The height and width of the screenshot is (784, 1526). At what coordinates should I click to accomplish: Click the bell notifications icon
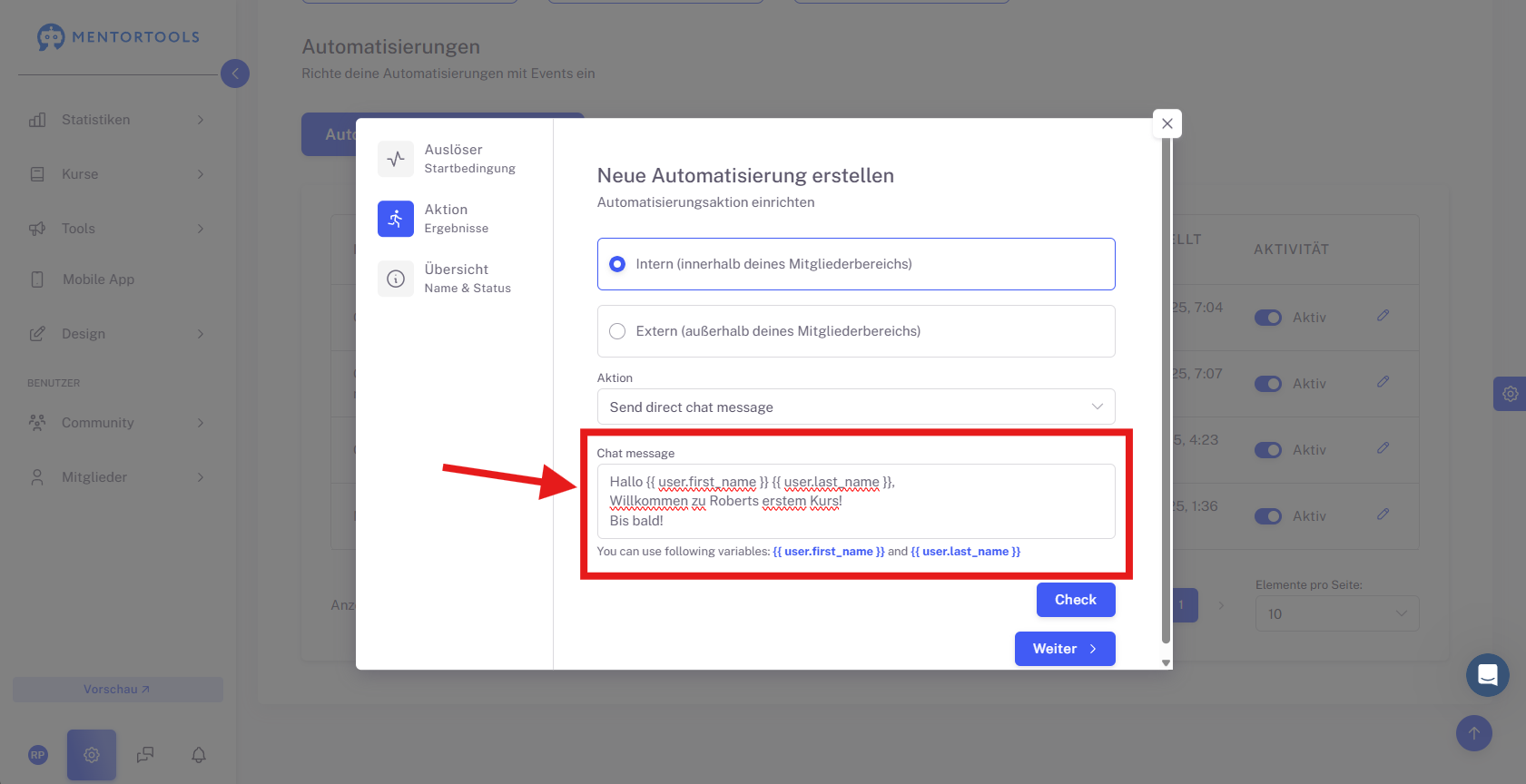(x=199, y=755)
